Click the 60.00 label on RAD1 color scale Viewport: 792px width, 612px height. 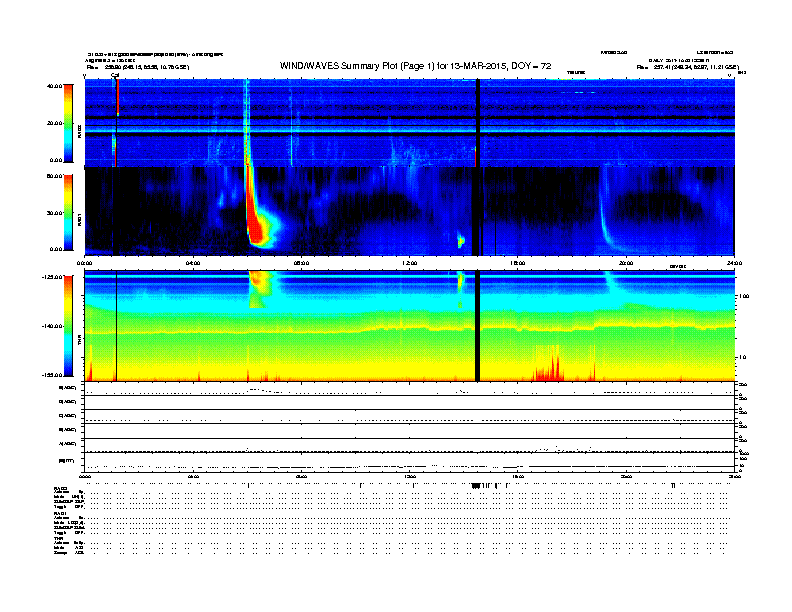pos(54,176)
